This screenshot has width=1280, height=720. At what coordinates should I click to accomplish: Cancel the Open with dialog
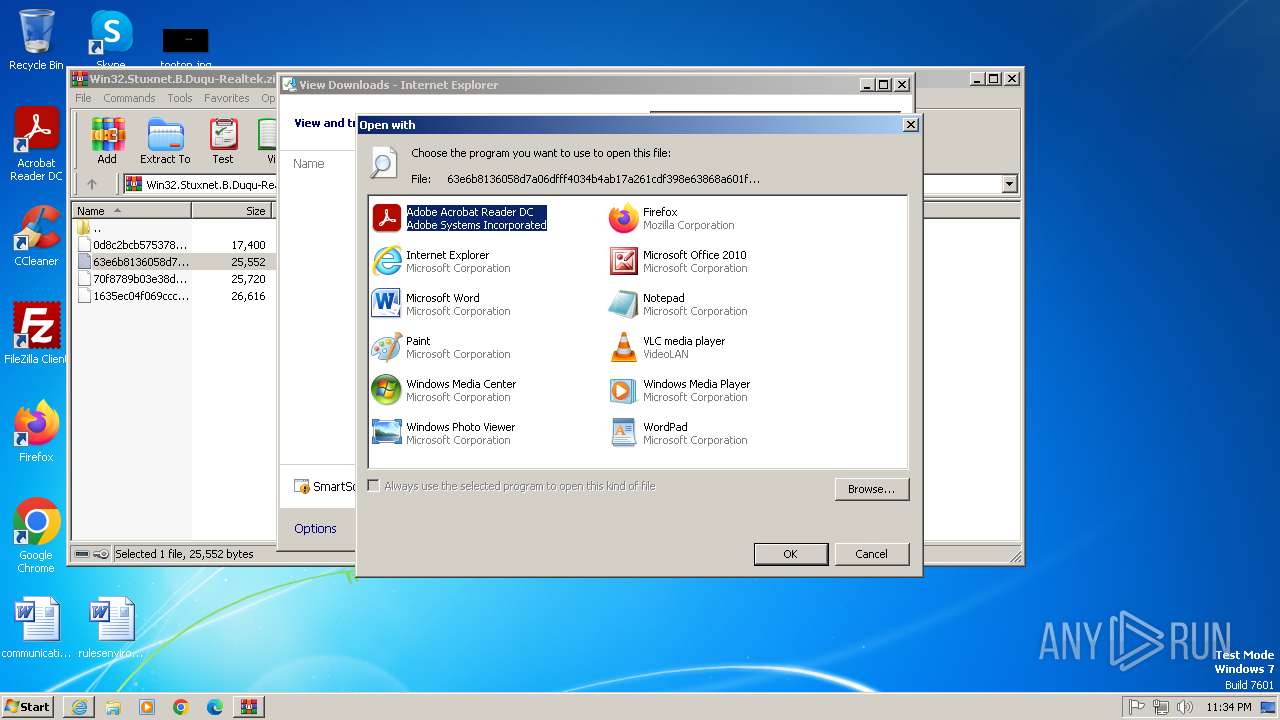click(x=871, y=554)
